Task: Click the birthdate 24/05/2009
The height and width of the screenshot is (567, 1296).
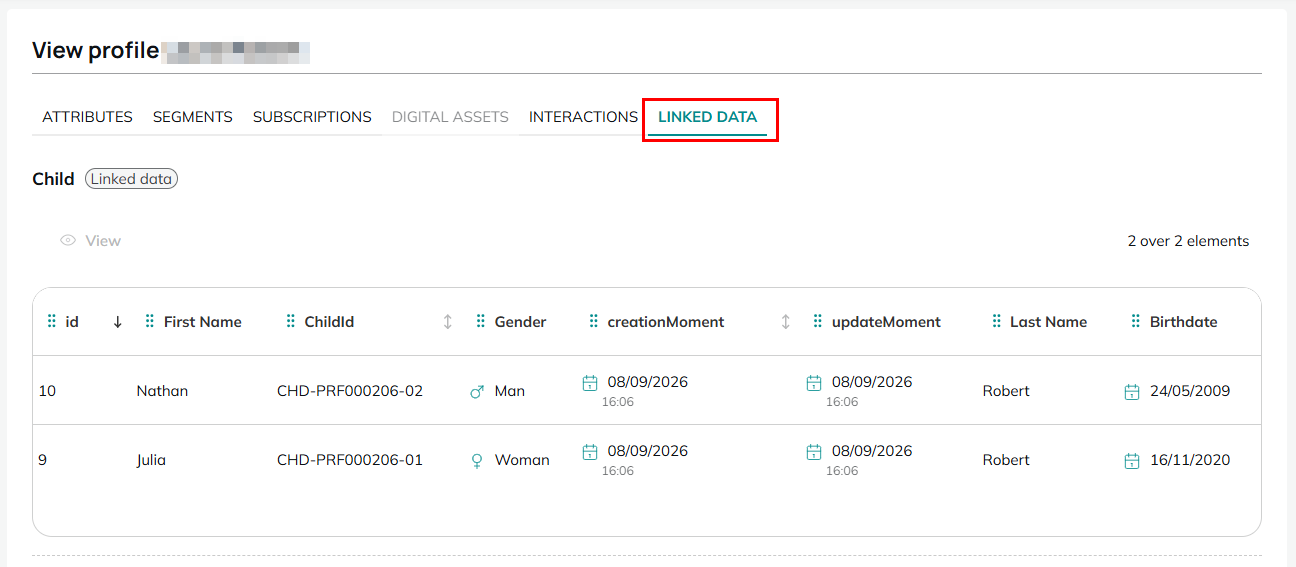Action: (x=1190, y=391)
